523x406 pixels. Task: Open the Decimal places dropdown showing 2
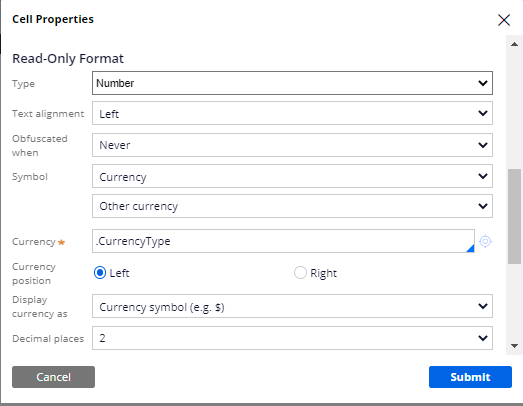click(292, 338)
